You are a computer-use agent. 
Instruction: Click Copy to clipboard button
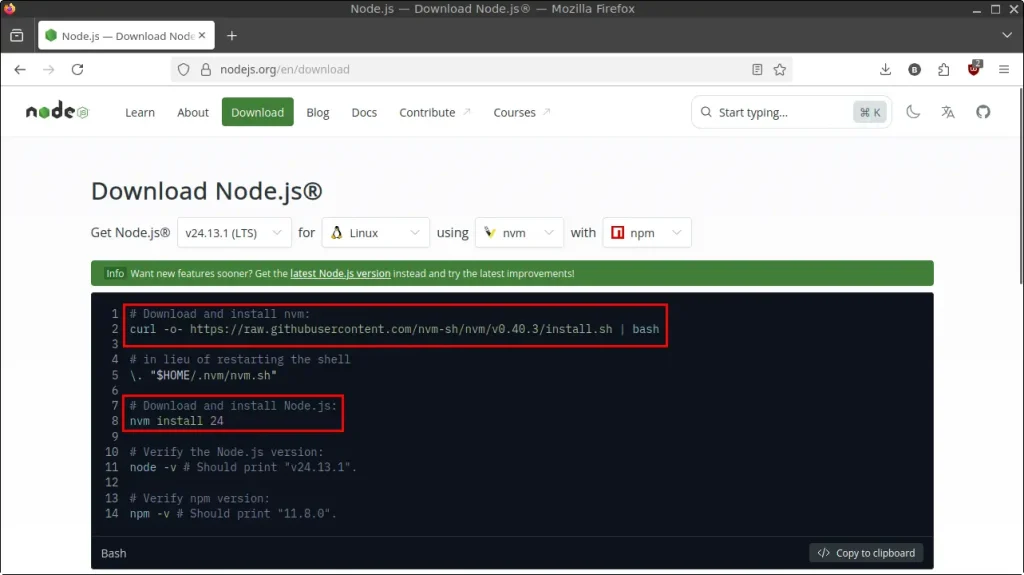tap(866, 553)
